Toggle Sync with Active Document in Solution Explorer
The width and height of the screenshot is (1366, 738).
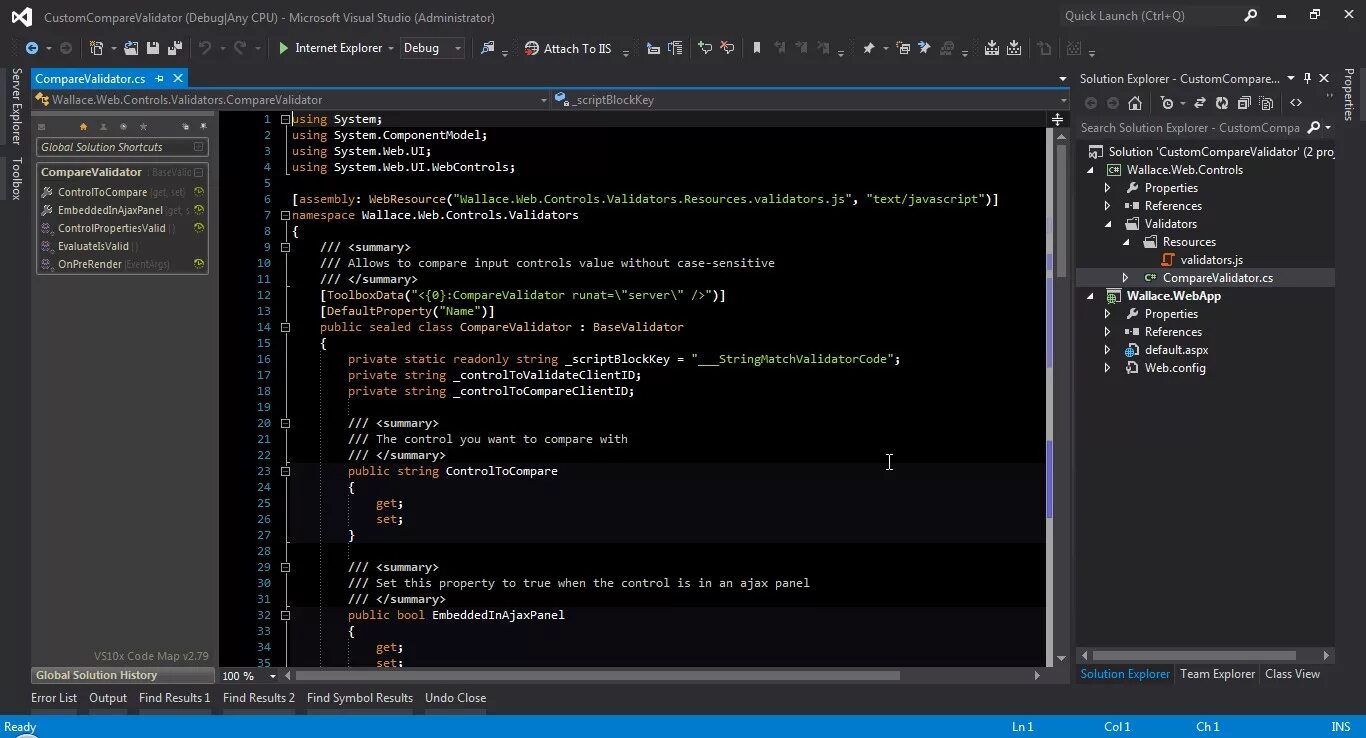click(x=1200, y=103)
